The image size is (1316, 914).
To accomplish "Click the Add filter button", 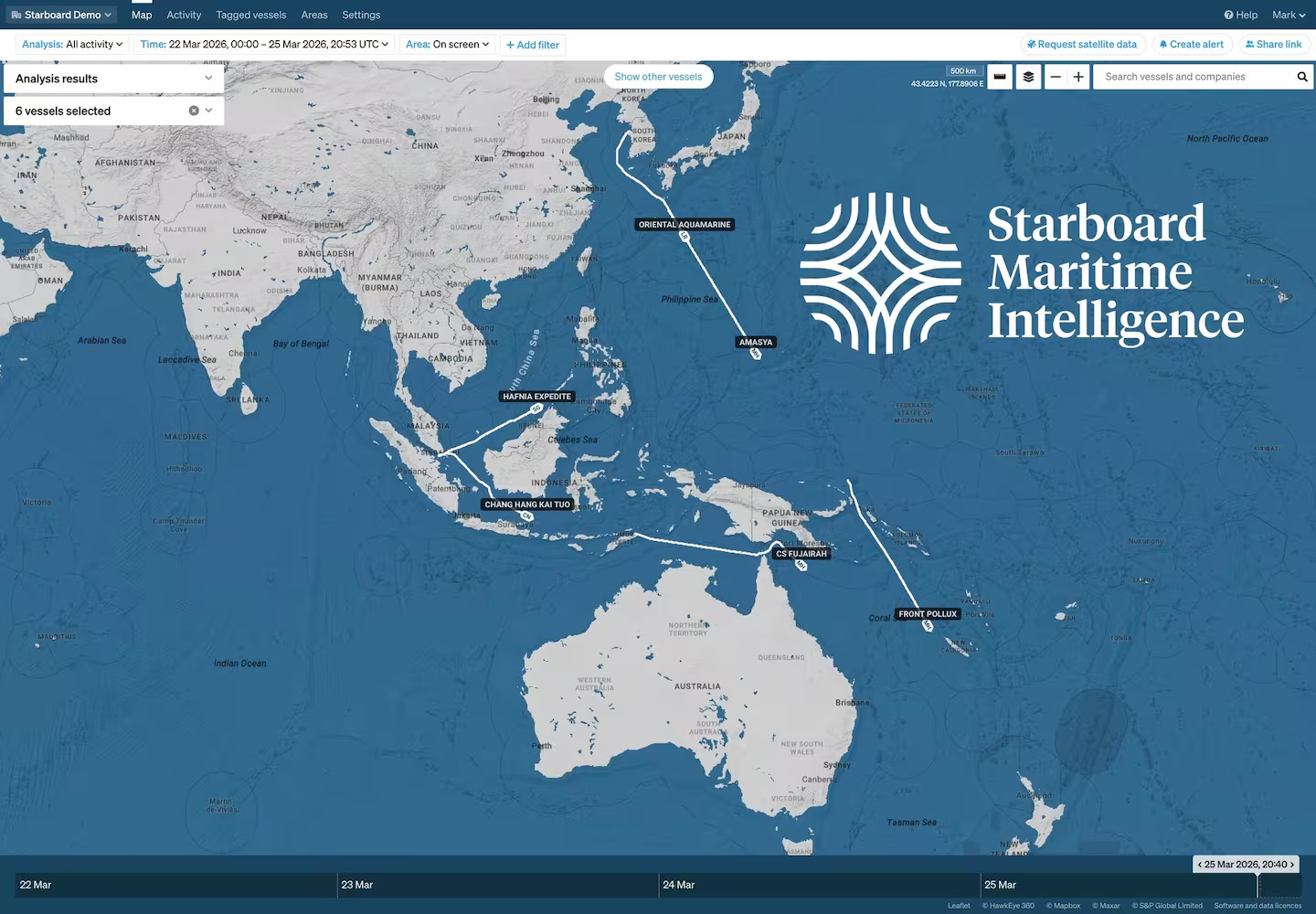I will click(533, 45).
